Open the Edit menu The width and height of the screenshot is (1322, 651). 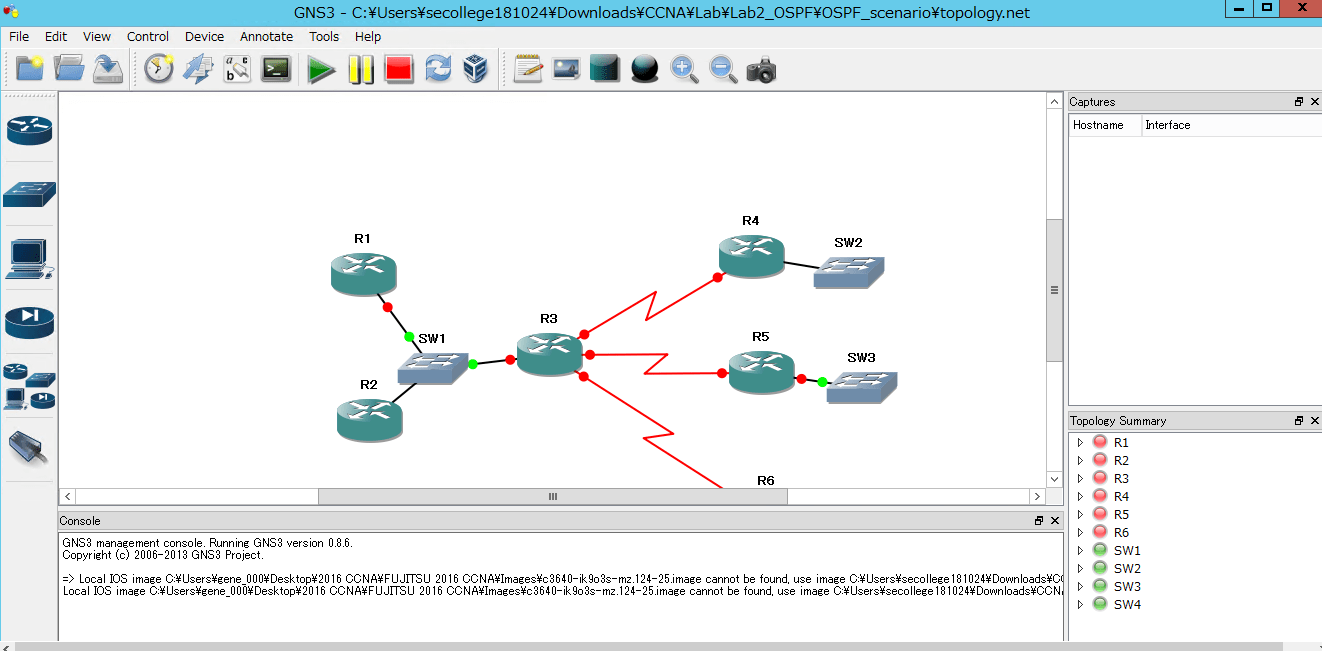tap(56, 36)
